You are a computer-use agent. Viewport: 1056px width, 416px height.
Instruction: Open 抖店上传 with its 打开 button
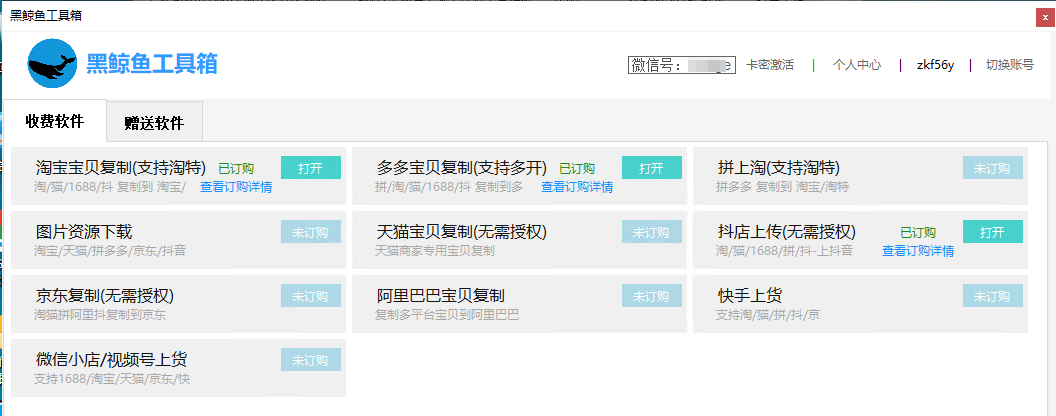point(993,232)
